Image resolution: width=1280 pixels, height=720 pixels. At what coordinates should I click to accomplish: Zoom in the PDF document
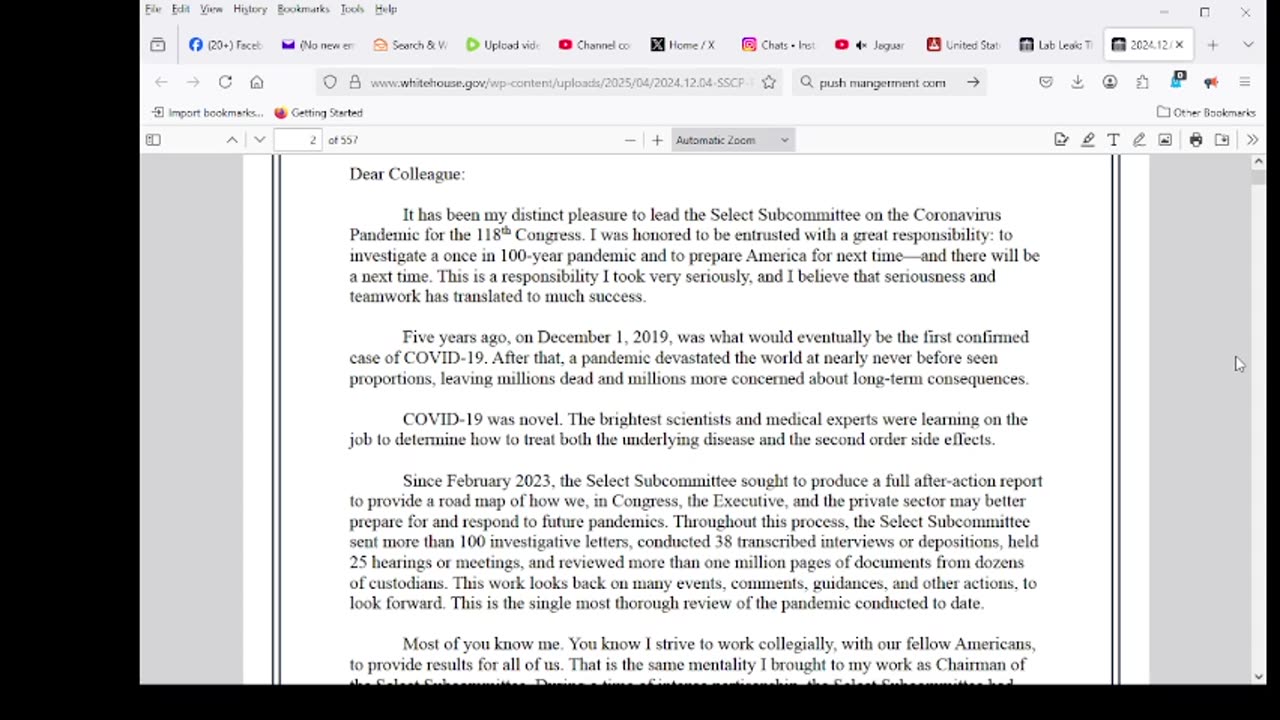[x=657, y=140]
